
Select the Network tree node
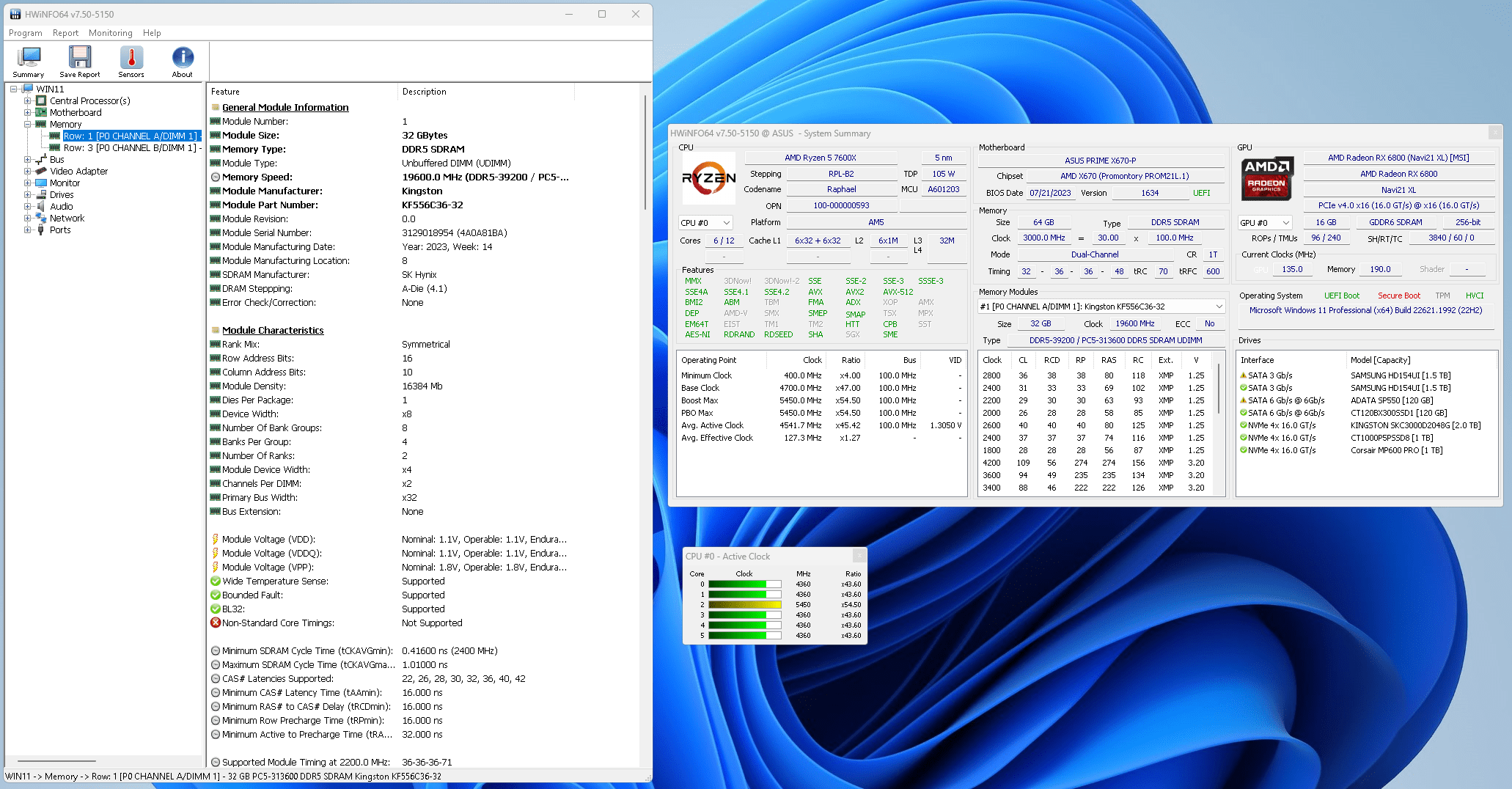(x=67, y=218)
